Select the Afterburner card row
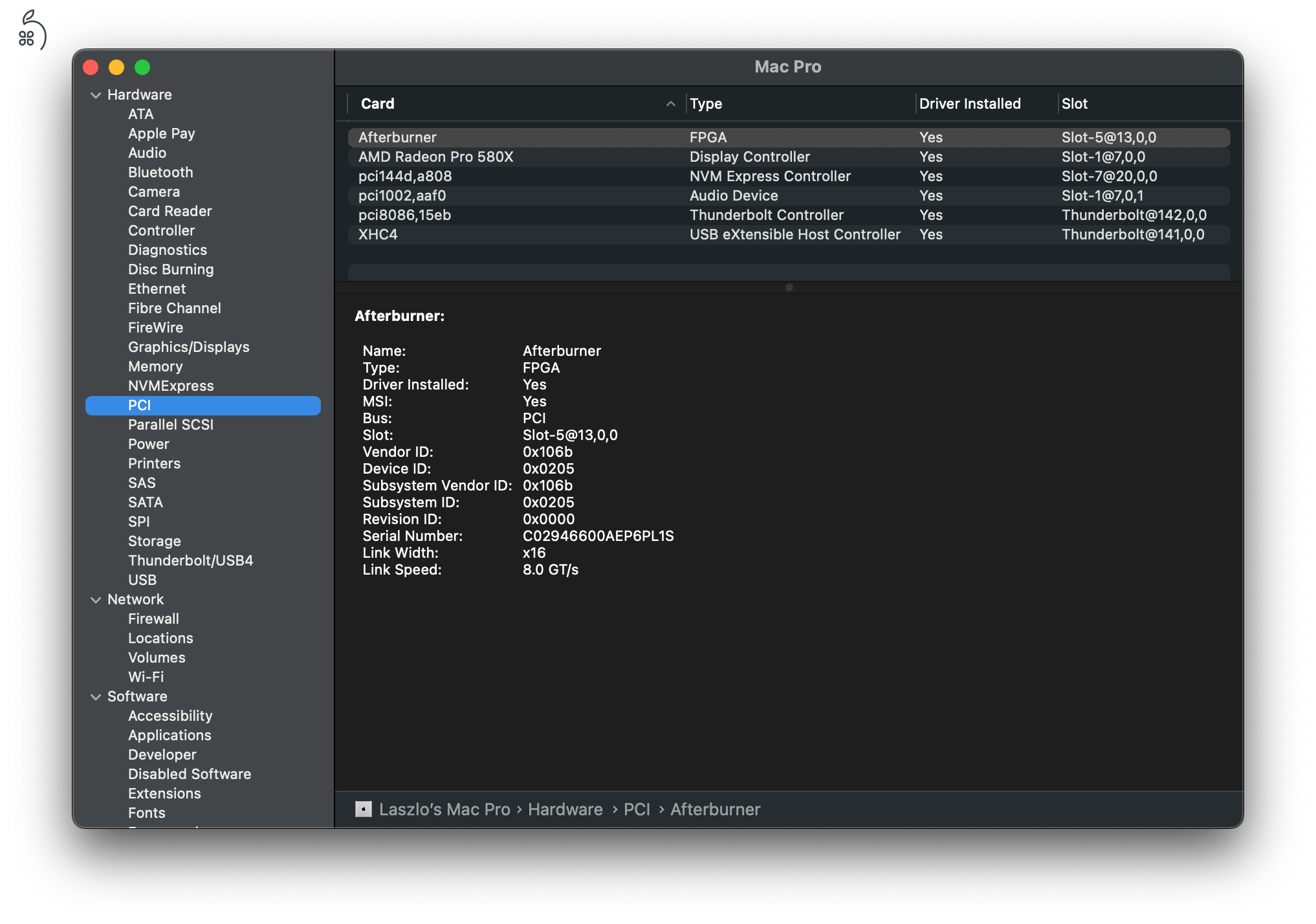 (x=789, y=137)
